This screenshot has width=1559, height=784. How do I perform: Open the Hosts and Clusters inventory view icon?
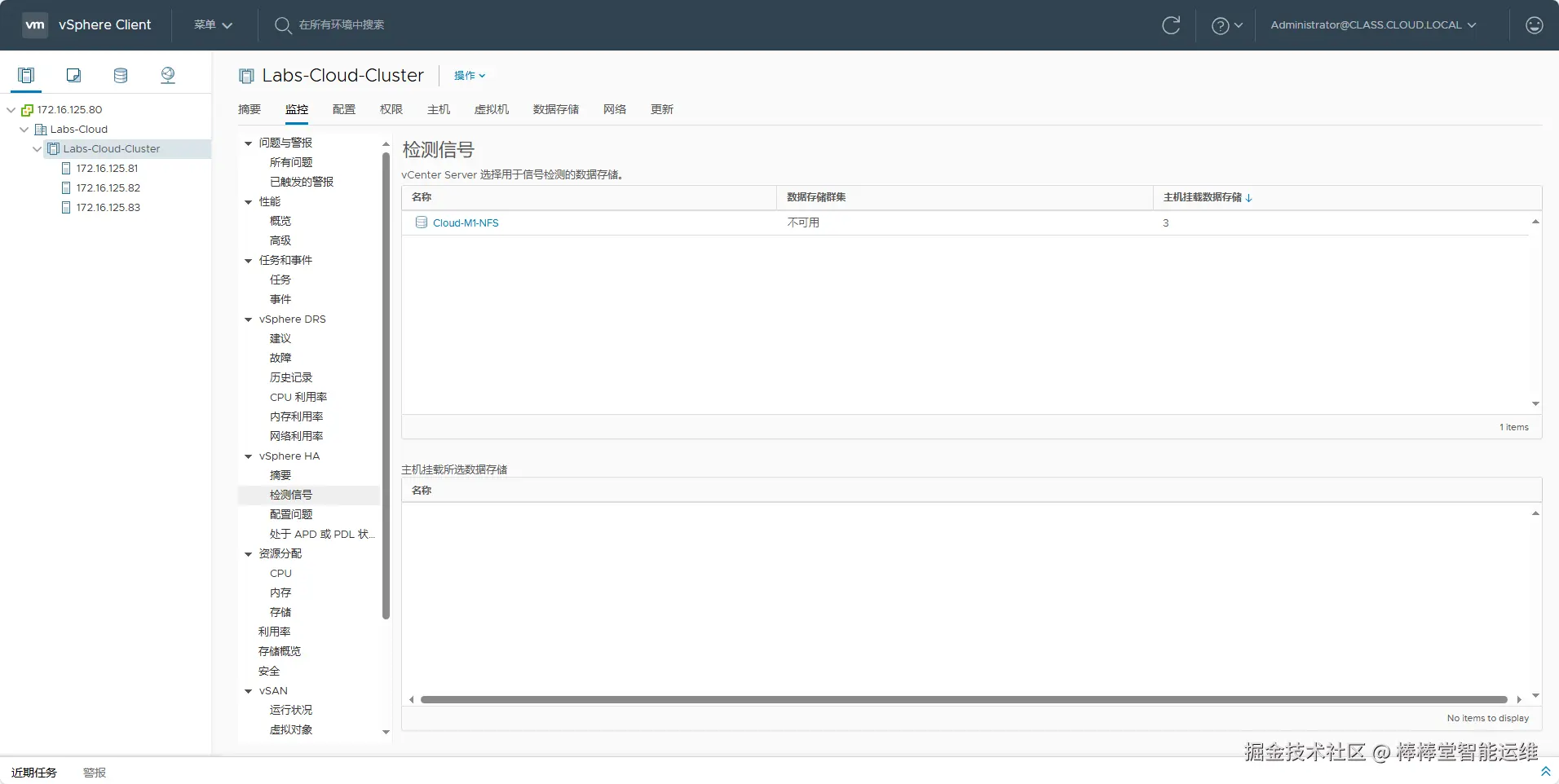coord(26,76)
